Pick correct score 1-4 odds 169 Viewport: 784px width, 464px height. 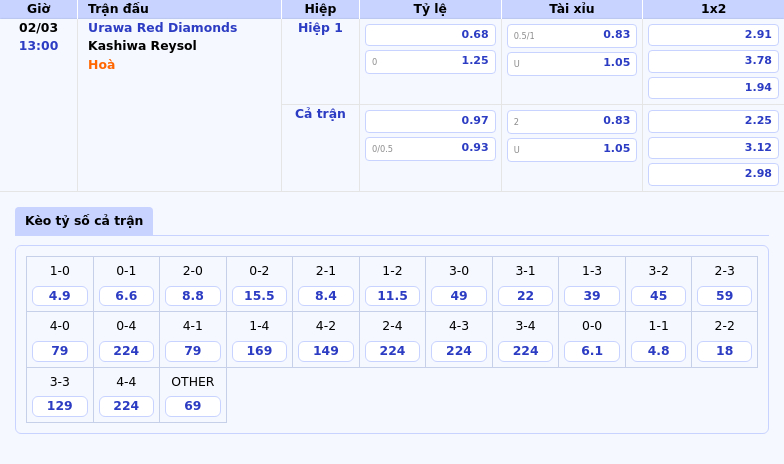[x=260, y=350]
